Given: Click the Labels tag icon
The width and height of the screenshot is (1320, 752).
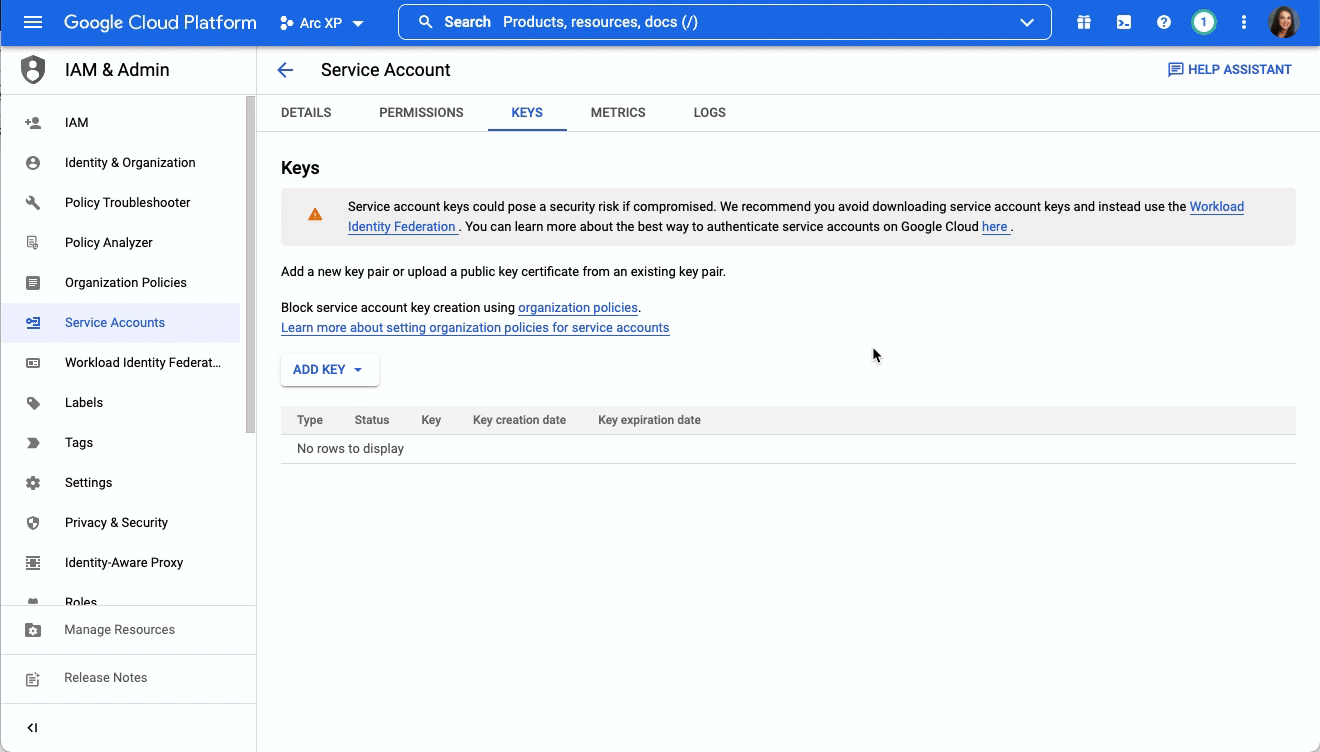Looking at the screenshot, I should click(33, 403).
